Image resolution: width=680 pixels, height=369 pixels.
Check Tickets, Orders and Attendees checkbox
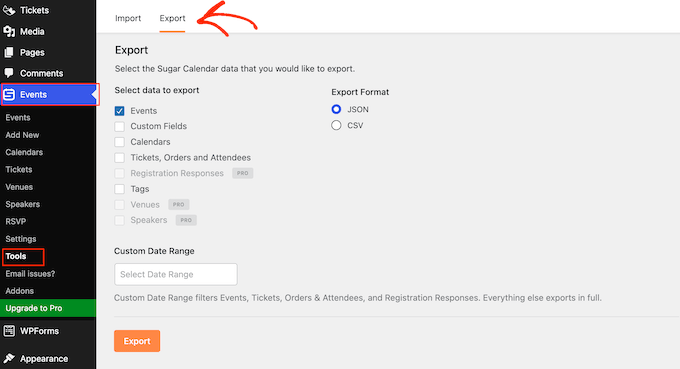pyautogui.click(x=119, y=158)
